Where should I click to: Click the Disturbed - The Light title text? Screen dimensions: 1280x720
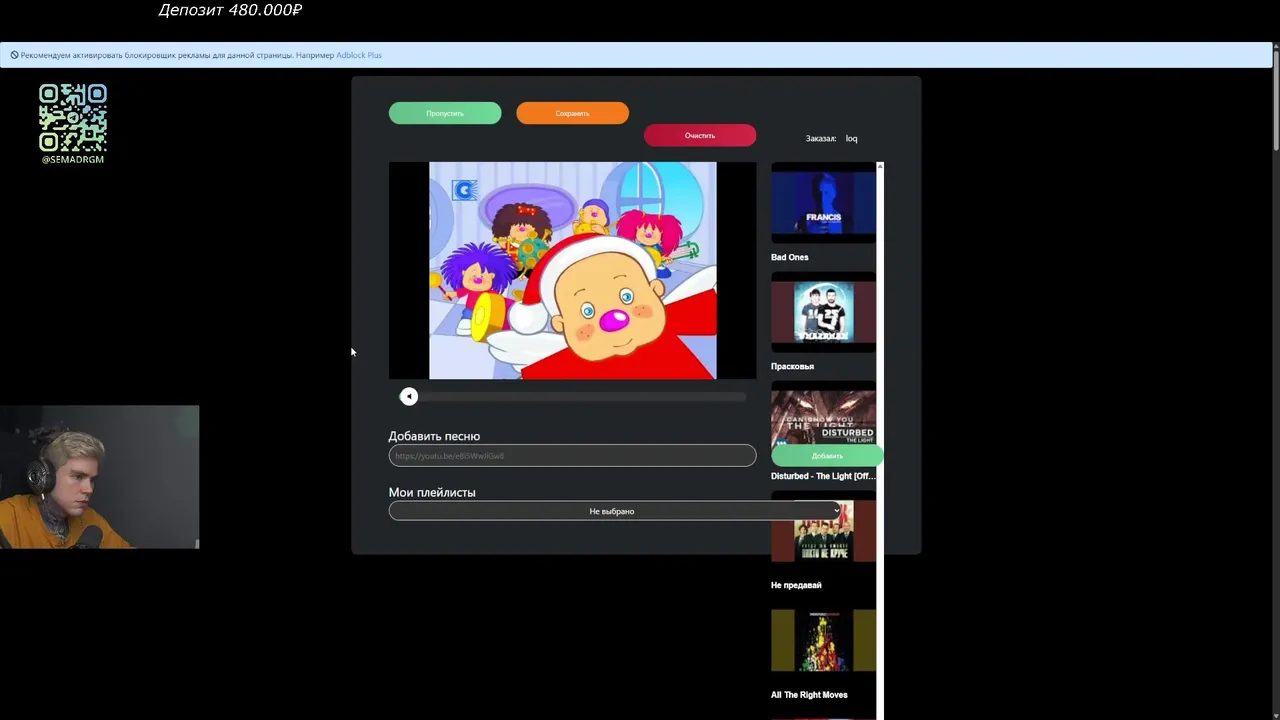[823, 476]
